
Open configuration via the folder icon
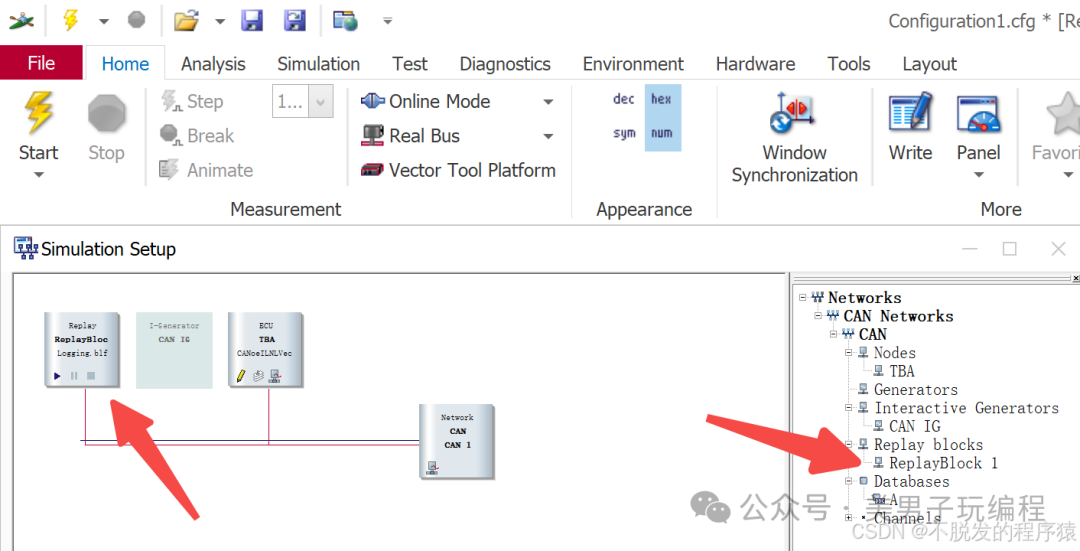click(x=186, y=21)
